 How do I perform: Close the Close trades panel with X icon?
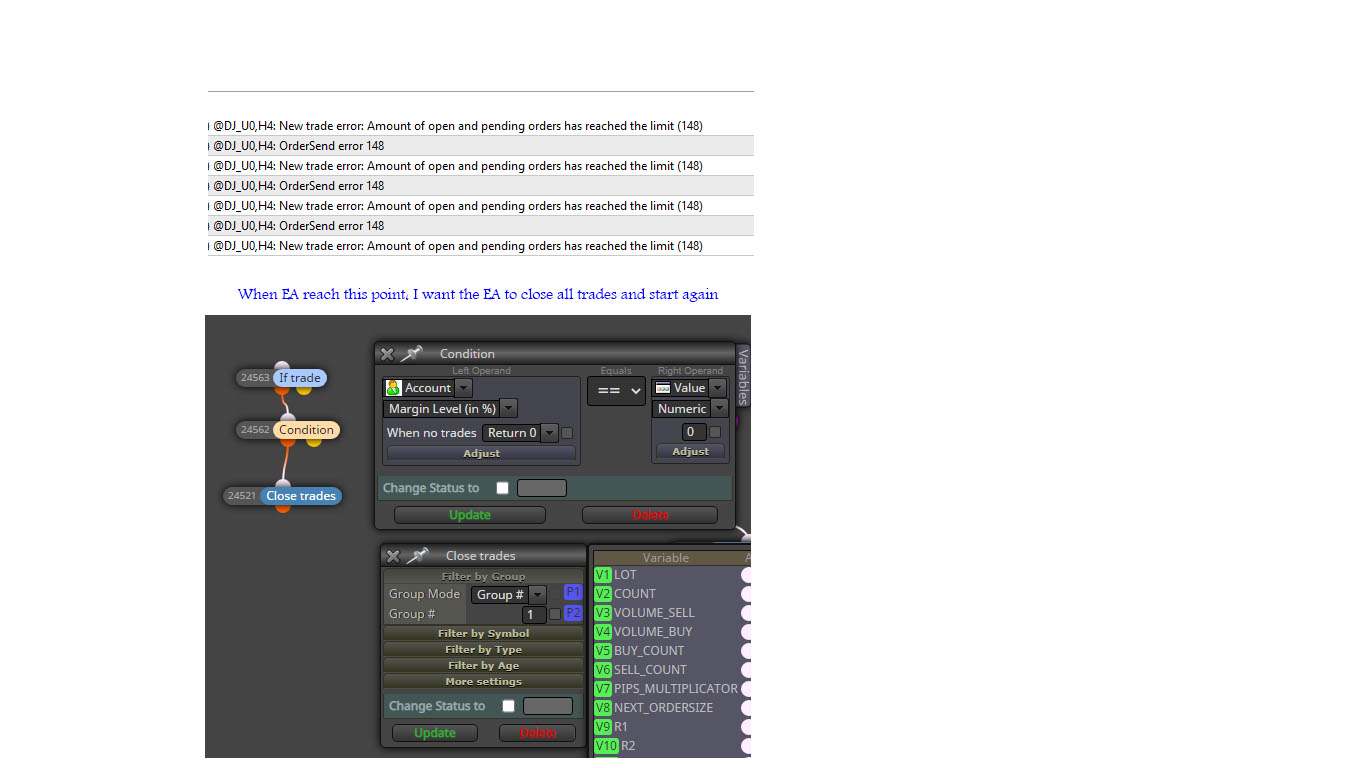(393, 556)
